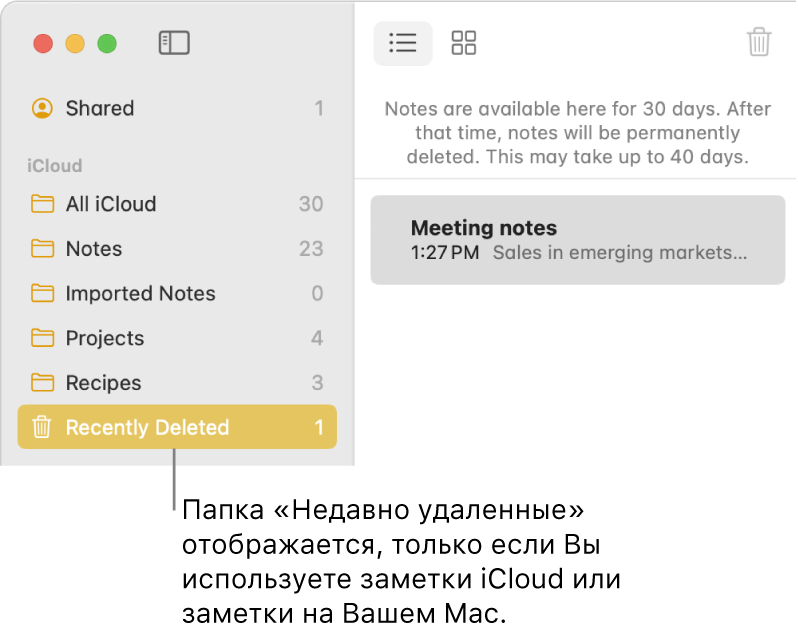This screenshot has height=636, width=798.
Task: Click the iCloud section header
Action: 54,166
